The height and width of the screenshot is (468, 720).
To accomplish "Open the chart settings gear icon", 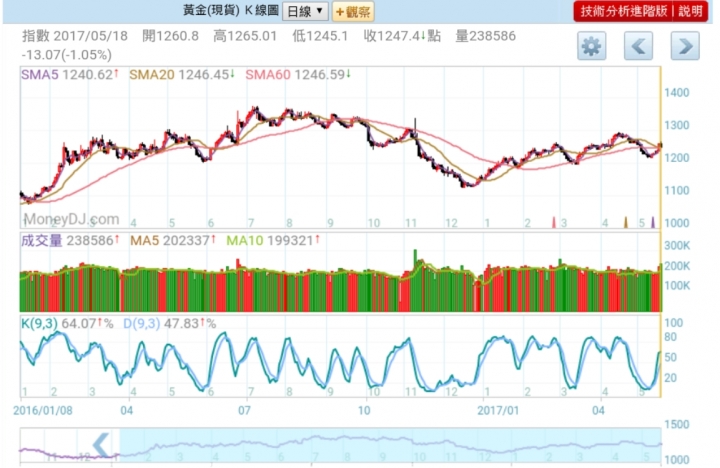I will pos(591,46).
